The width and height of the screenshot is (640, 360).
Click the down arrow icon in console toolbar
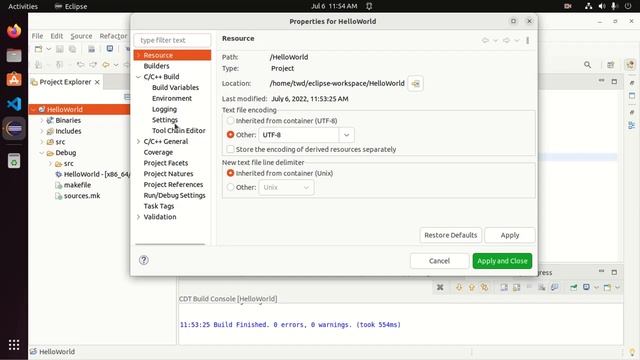click(x=459, y=287)
